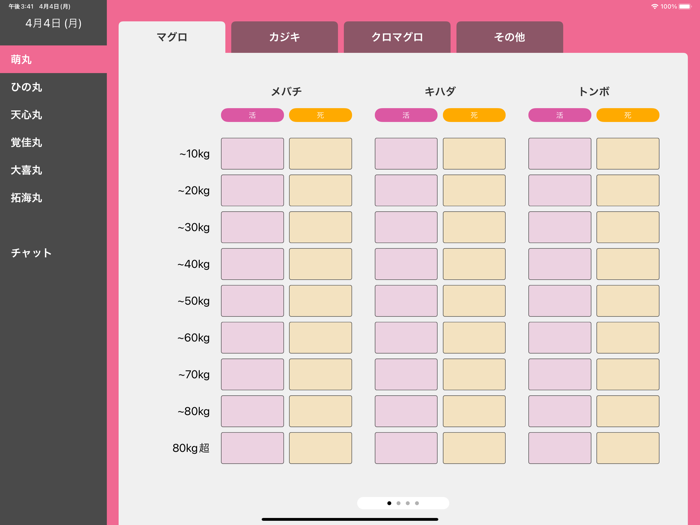Choose 大喜丸 in the sidebar
The height and width of the screenshot is (525, 700).
pos(54,170)
